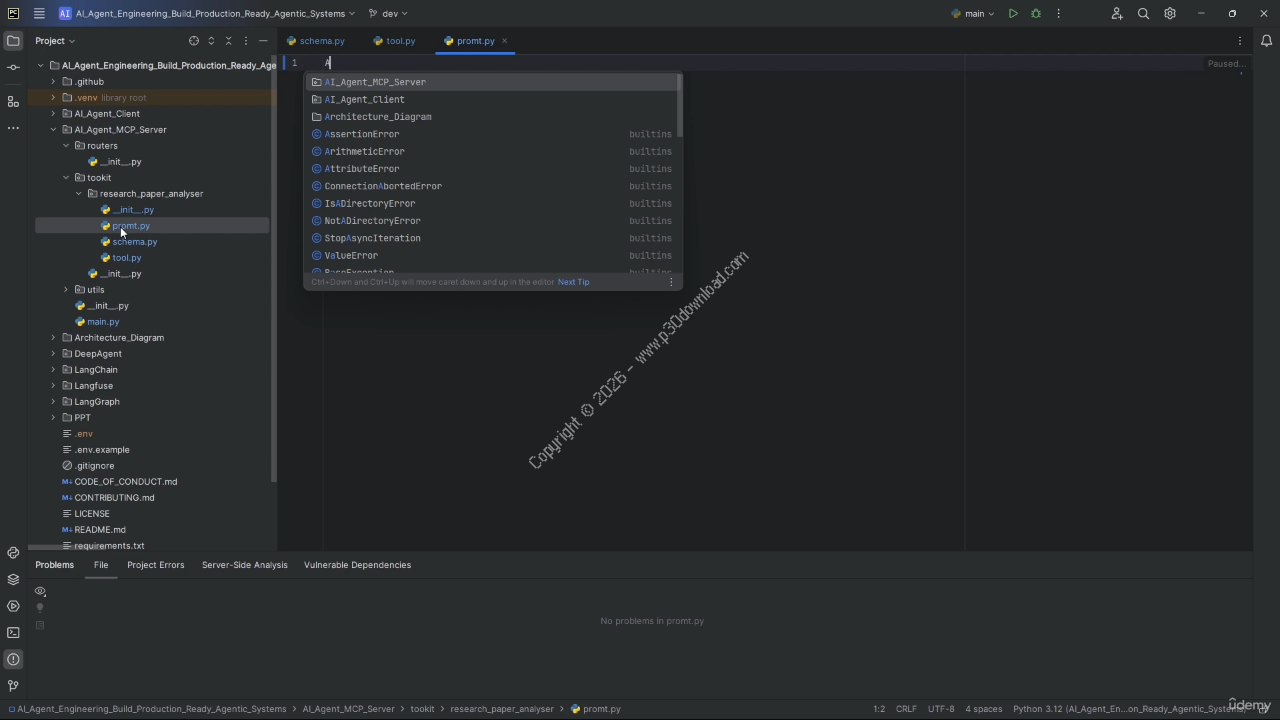Click the Run button in the toolbar
This screenshot has height=720, width=1280.
1013,14
